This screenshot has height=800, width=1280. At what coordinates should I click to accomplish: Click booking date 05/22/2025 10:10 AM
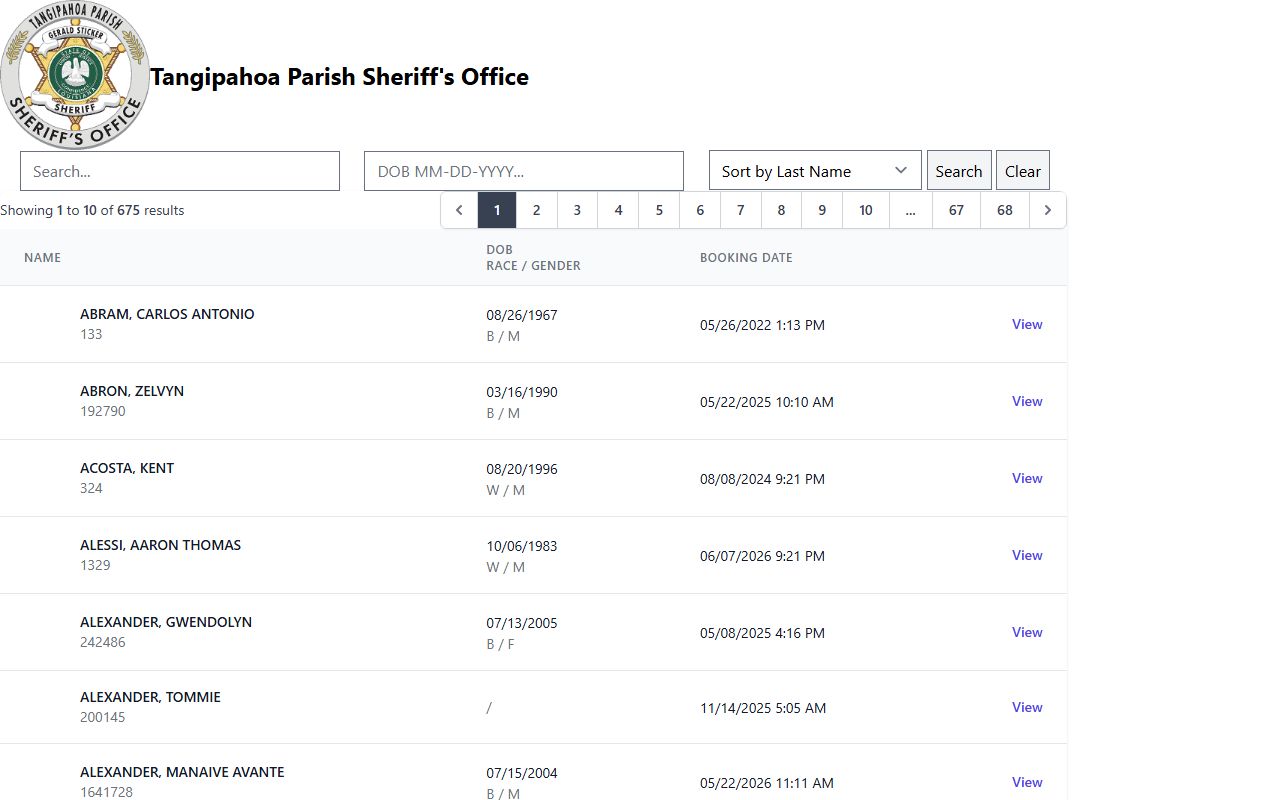pyautogui.click(x=767, y=402)
